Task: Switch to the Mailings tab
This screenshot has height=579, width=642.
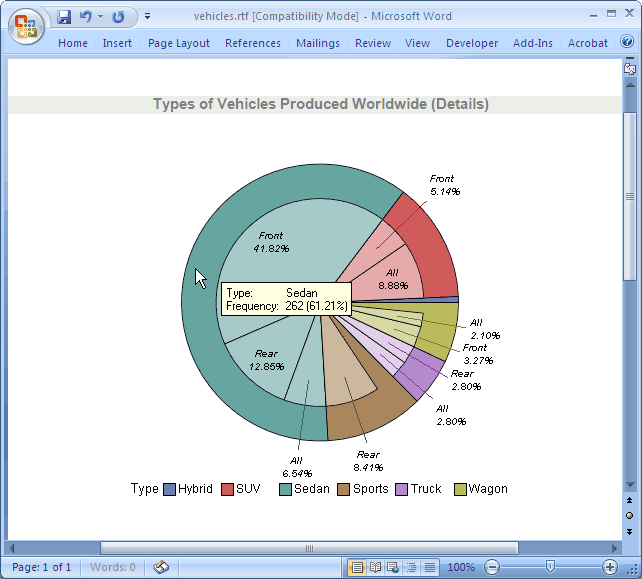Action: click(318, 43)
